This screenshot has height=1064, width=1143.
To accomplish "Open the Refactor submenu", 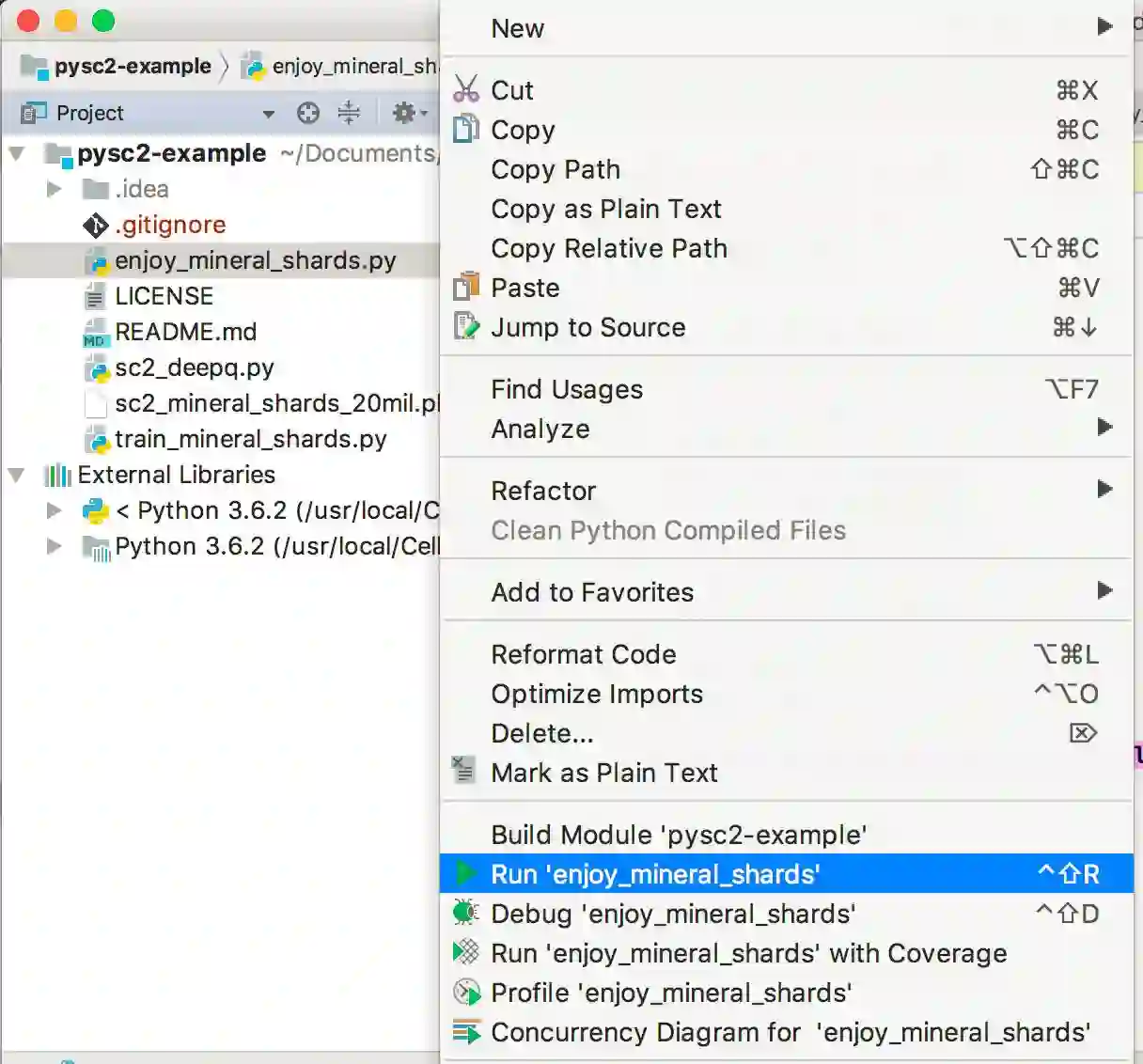I will (543, 491).
